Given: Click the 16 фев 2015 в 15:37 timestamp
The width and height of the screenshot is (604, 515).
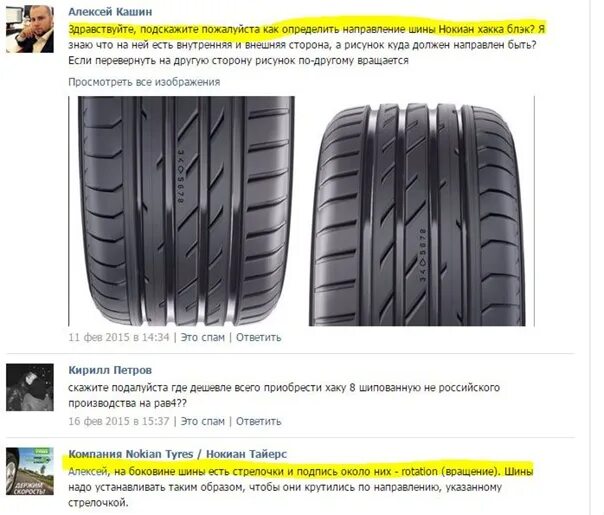Looking at the screenshot, I should pyautogui.click(x=119, y=421).
